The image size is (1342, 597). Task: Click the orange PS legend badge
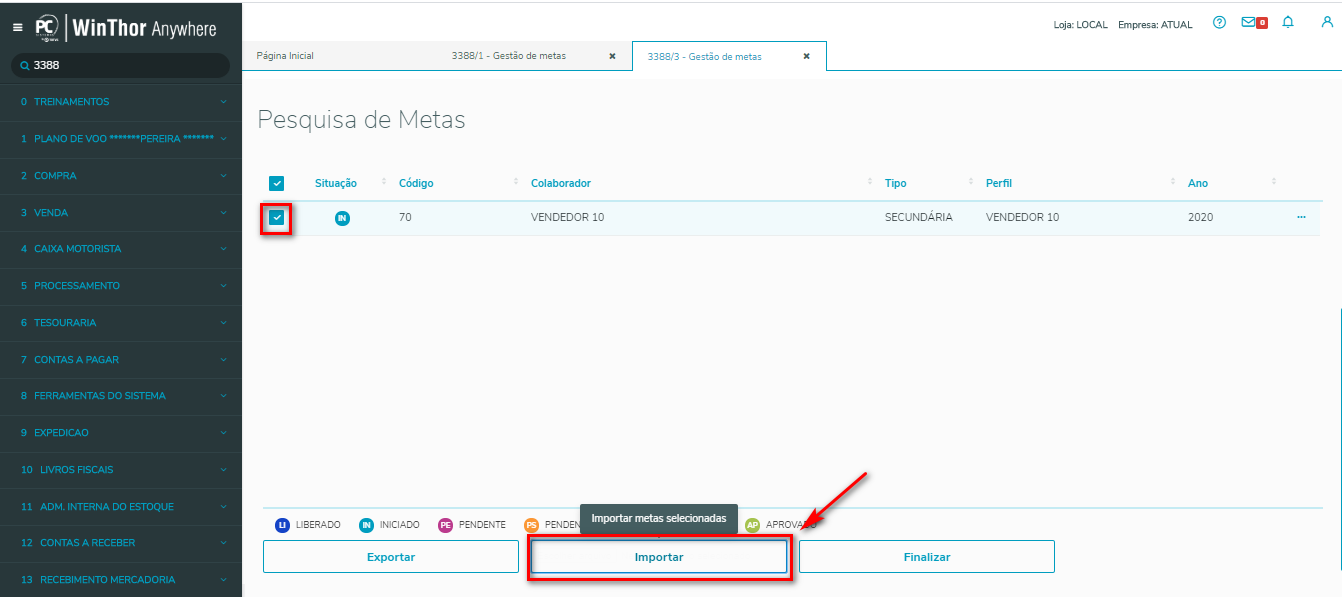pyautogui.click(x=531, y=525)
